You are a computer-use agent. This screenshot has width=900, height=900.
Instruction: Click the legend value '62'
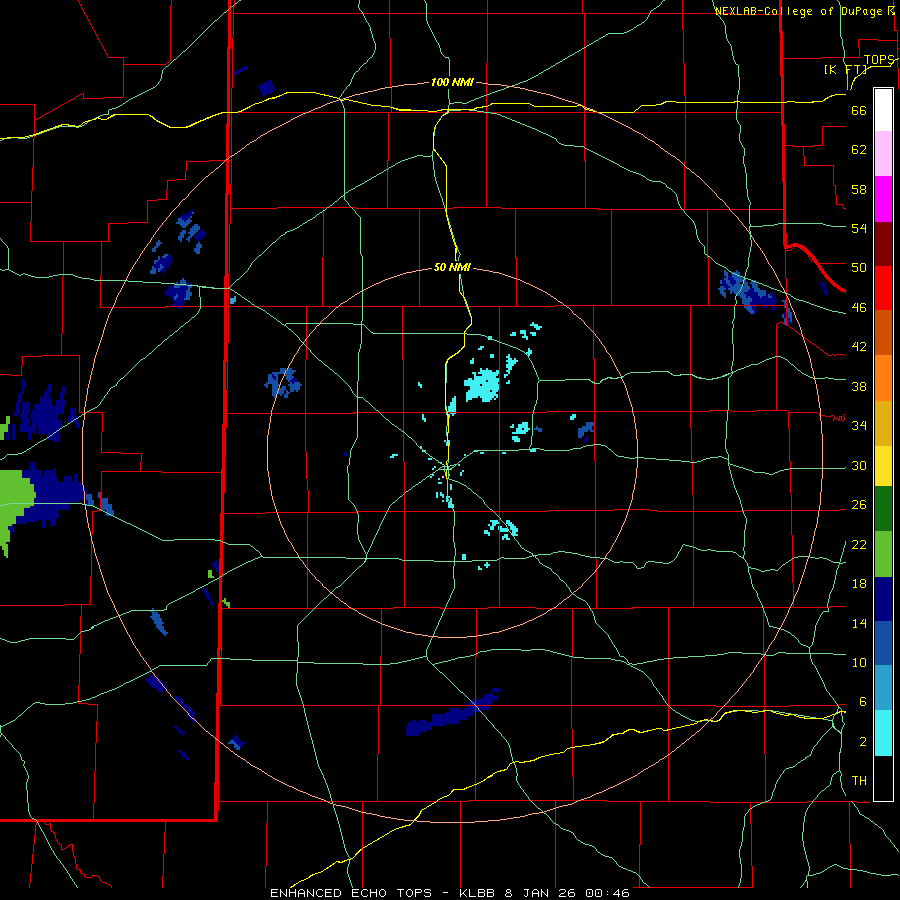(859, 150)
